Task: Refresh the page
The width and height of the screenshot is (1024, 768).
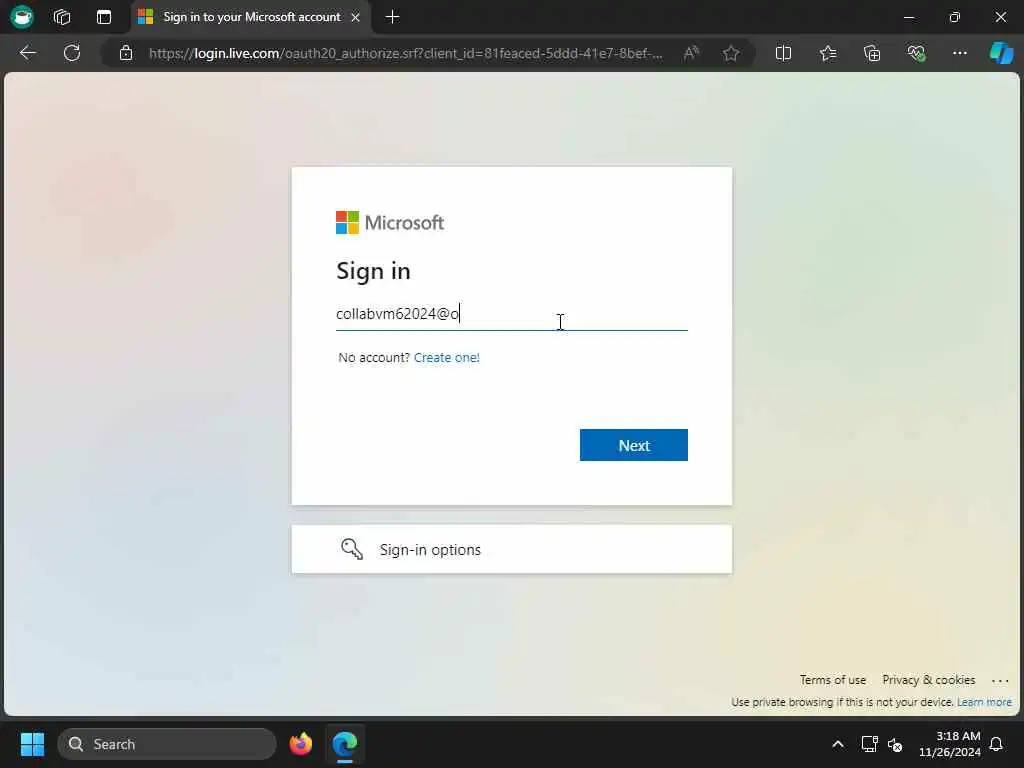Action: click(72, 53)
